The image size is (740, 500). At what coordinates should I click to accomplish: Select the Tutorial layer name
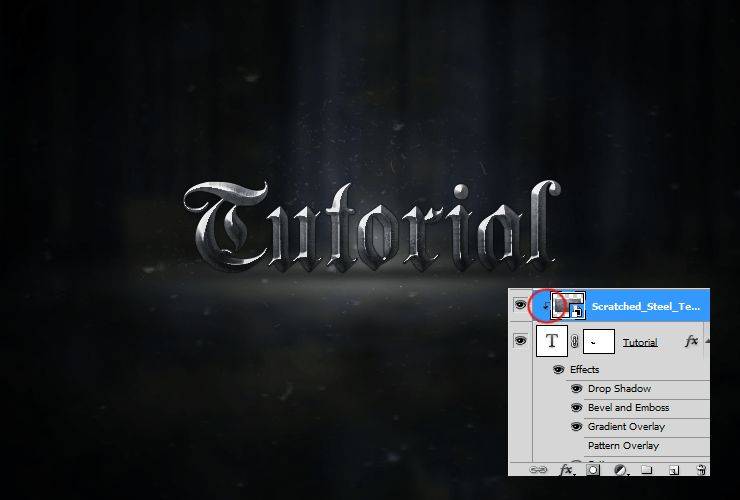tap(640, 342)
